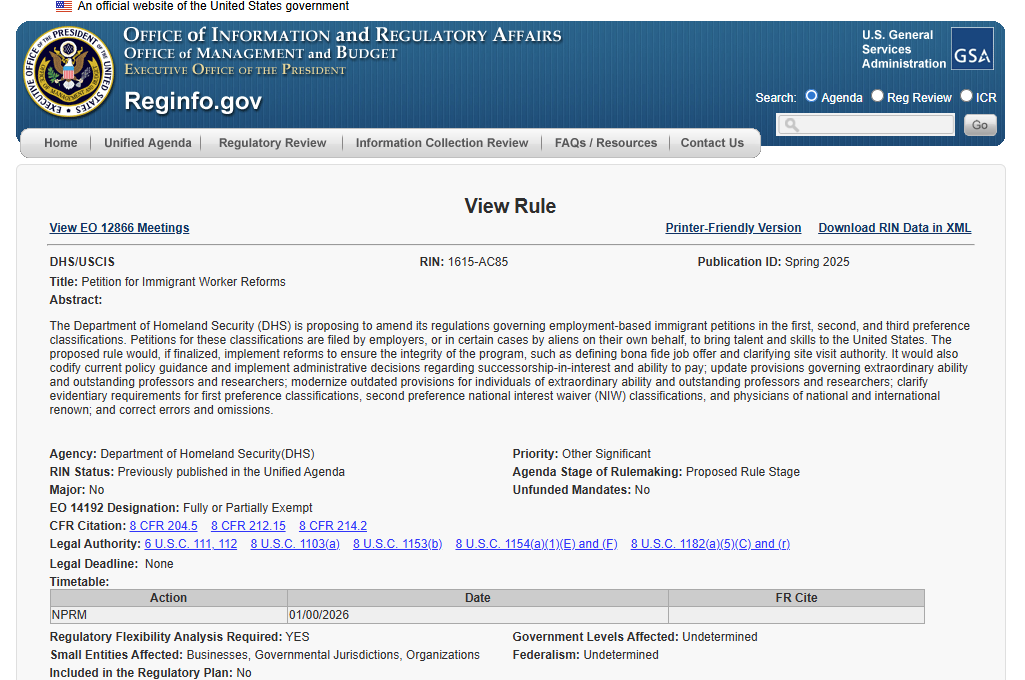Open the 8 CFR 214.2 citation
1025x680 pixels.
point(333,526)
